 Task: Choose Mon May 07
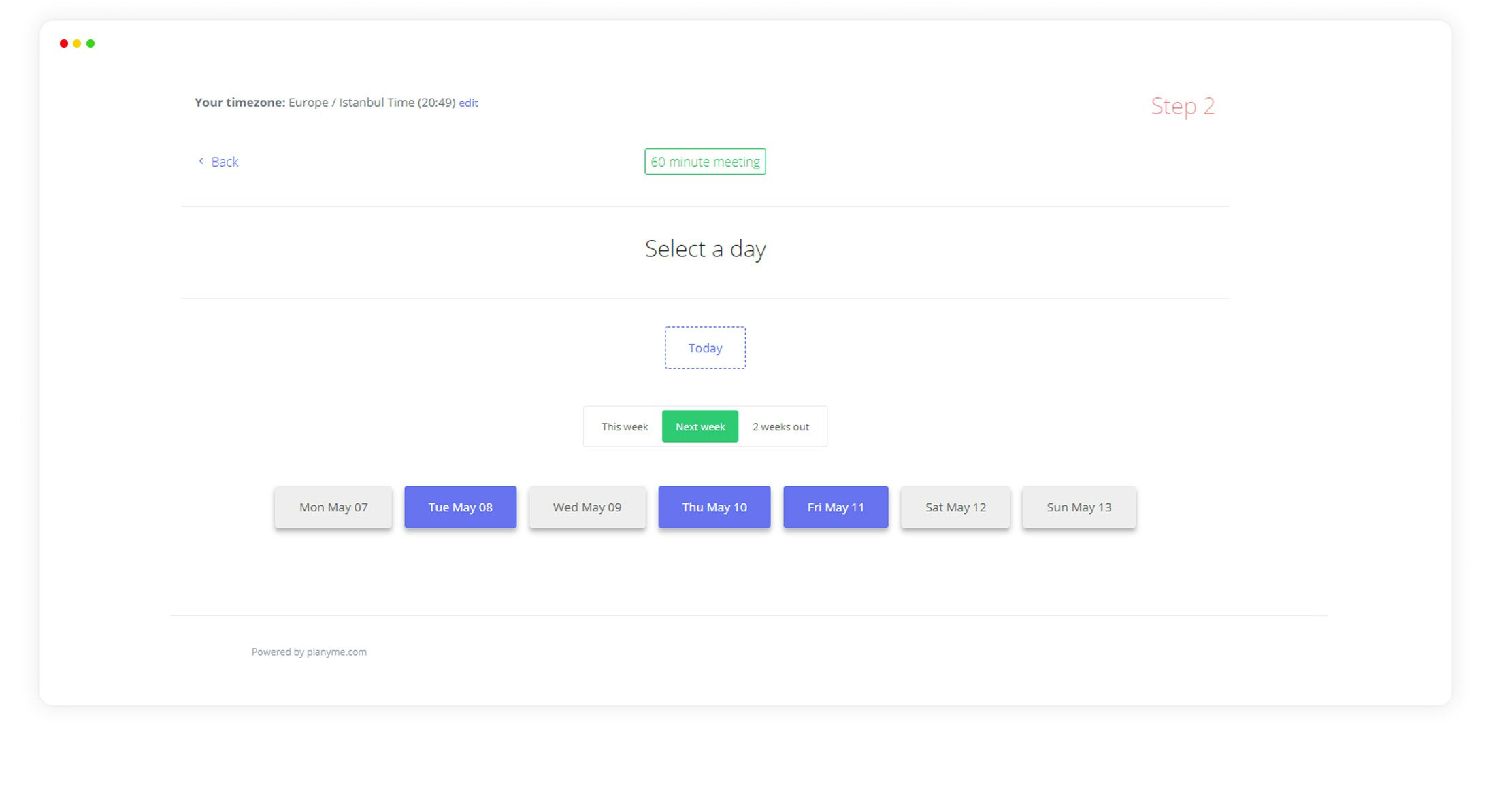pyautogui.click(x=333, y=507)
